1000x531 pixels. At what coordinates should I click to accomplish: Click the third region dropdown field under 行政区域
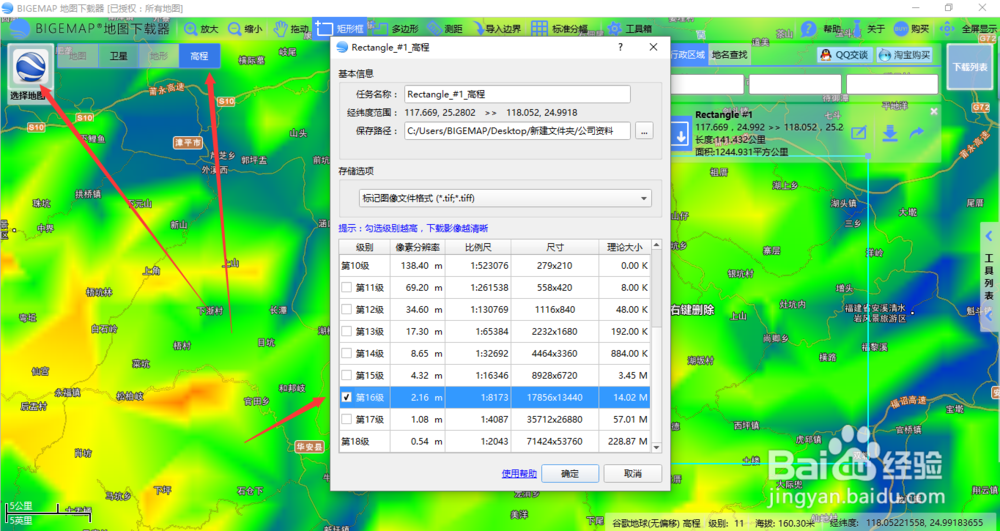pyautogui.click(x=892, y=84)
